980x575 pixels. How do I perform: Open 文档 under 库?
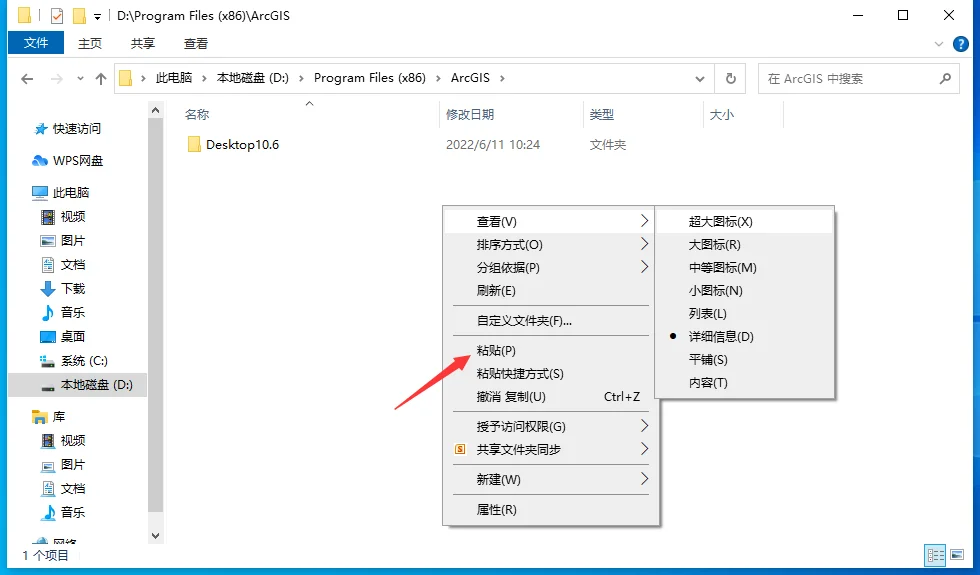[63, 489]
